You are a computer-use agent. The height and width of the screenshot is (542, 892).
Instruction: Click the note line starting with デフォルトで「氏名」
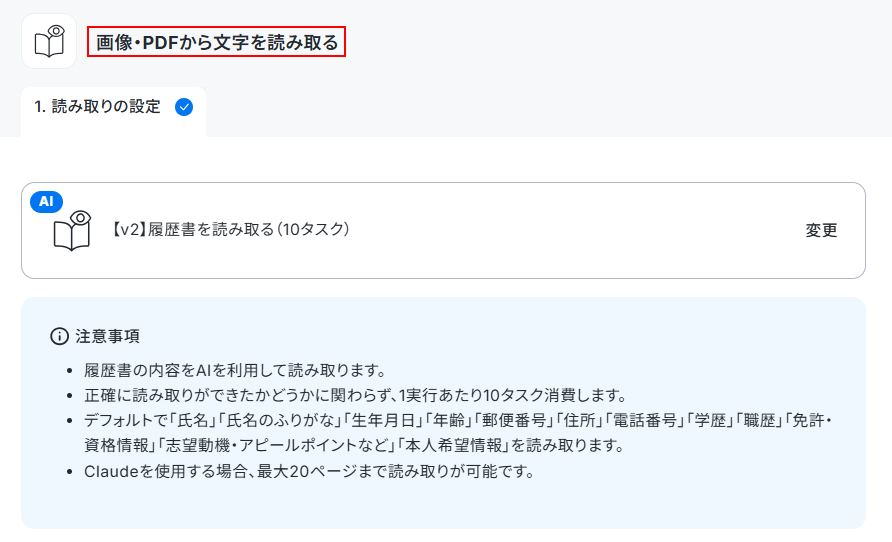458,420
